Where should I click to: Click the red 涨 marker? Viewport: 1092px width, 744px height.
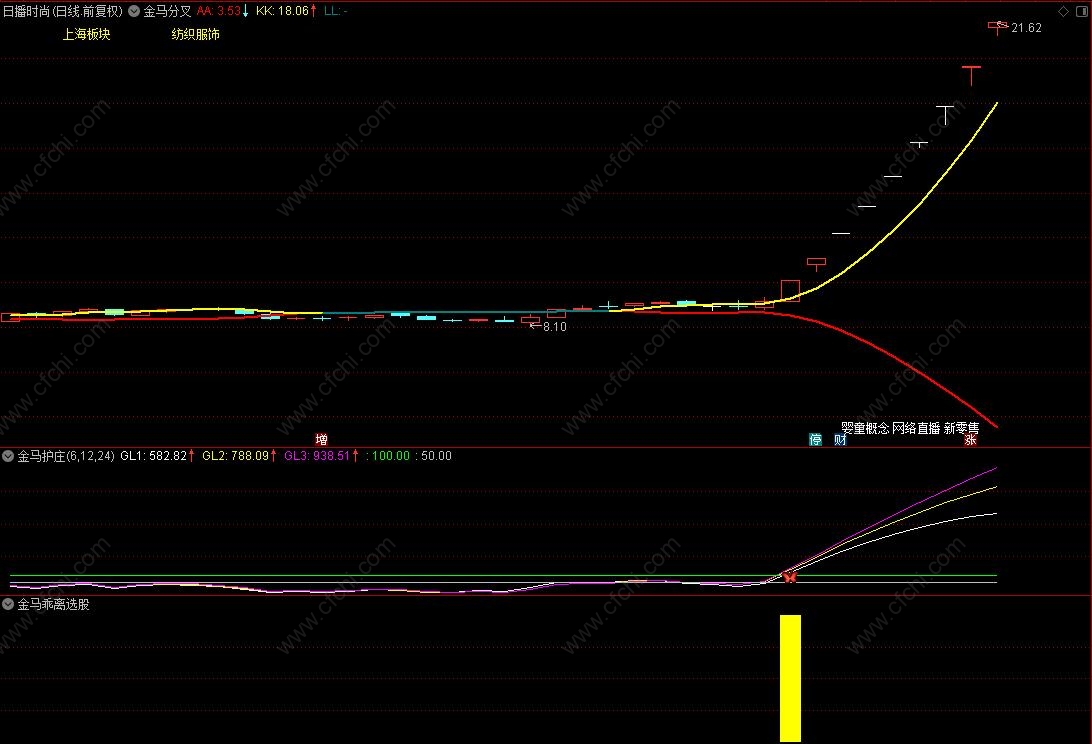click(970, 440)
